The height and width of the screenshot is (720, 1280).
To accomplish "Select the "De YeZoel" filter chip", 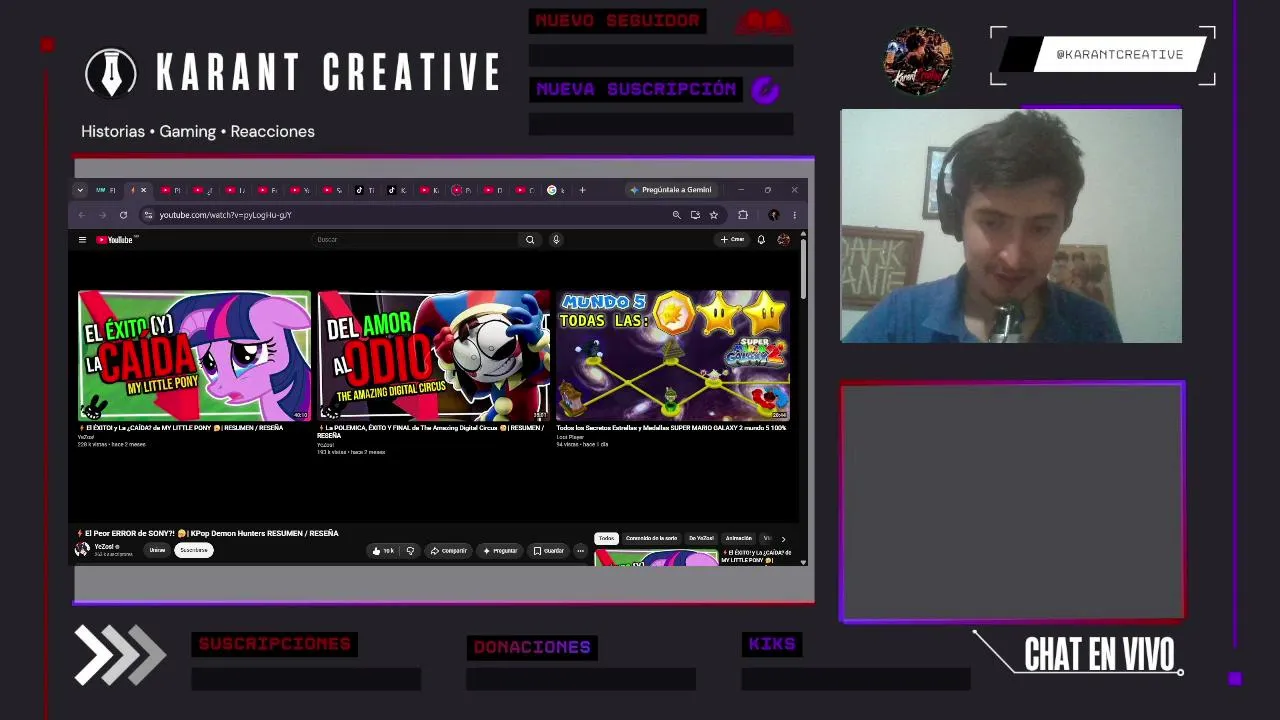I will click(701, 539).
